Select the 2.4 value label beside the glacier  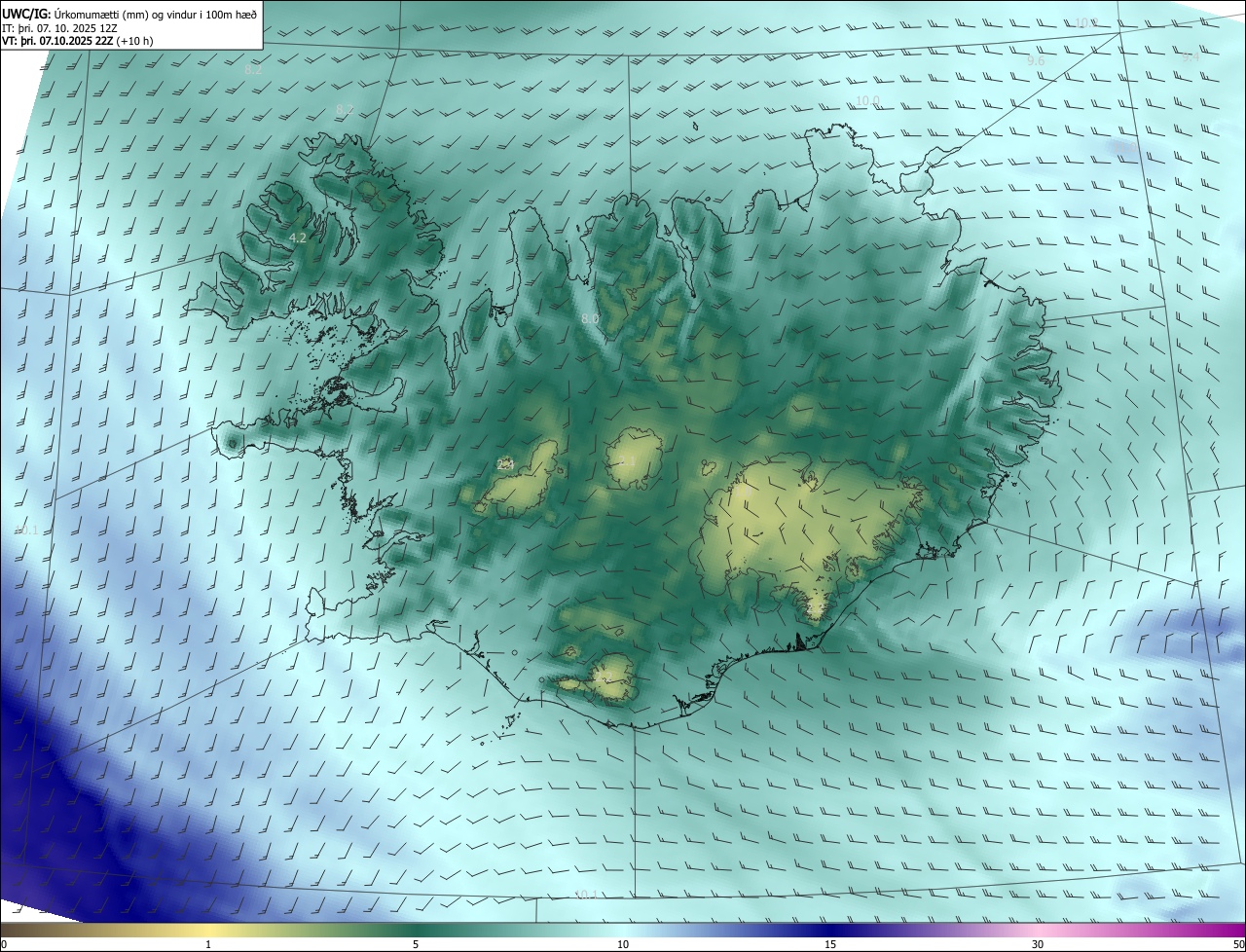[505, 465]
